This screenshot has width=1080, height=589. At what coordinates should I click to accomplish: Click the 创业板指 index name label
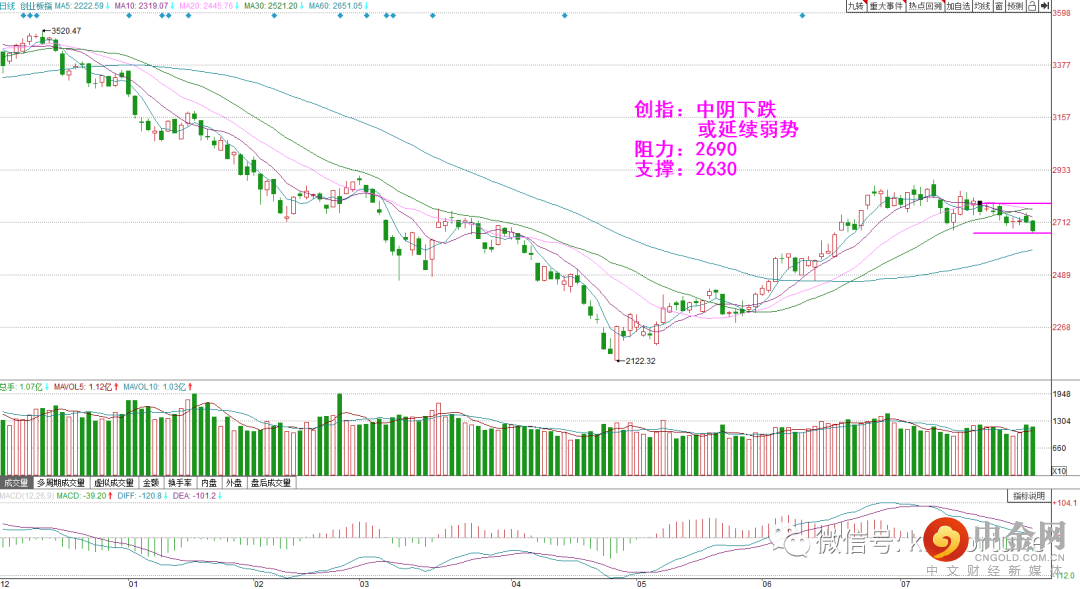(36, 6)
